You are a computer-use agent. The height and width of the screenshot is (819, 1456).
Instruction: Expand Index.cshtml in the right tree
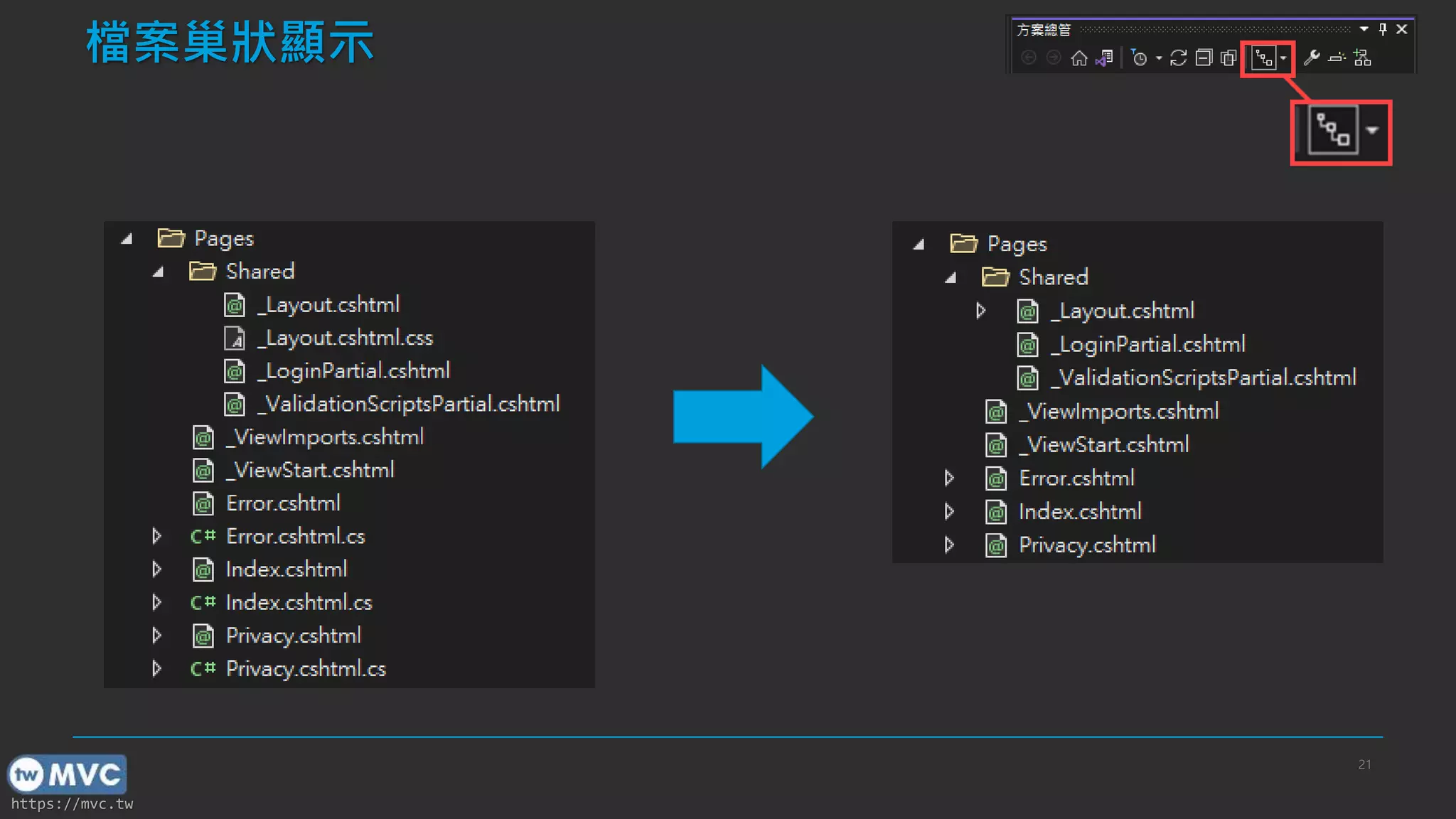(949, 511)
